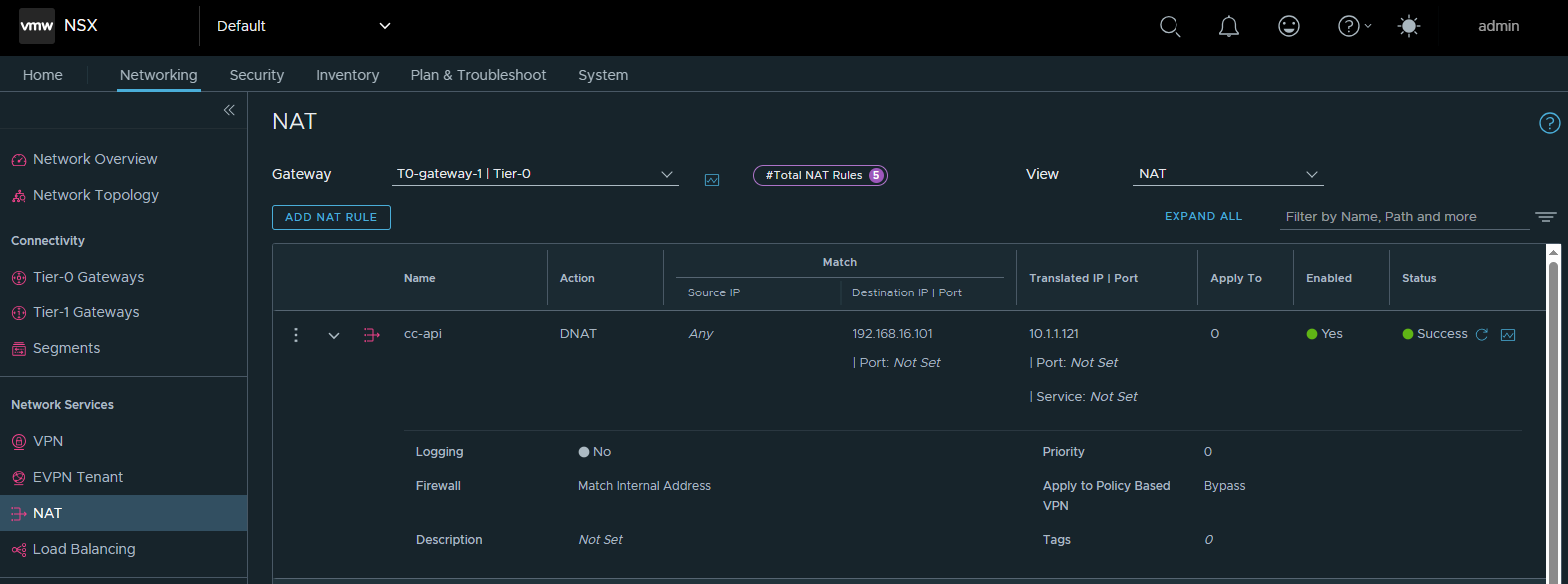The height and width of the screenshot is (584, 1568).
Task: Open the search magnifier icon
Action: pos(1170,27)
